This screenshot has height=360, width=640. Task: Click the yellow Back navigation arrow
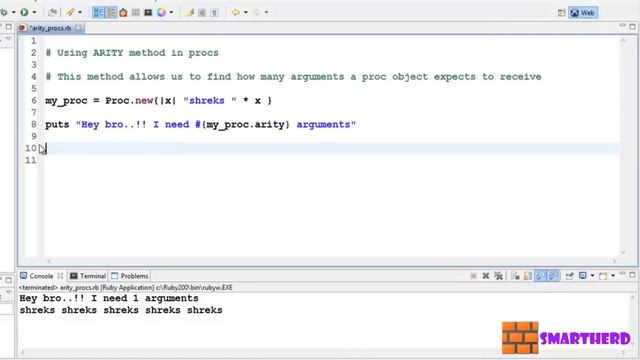[236, 12]
